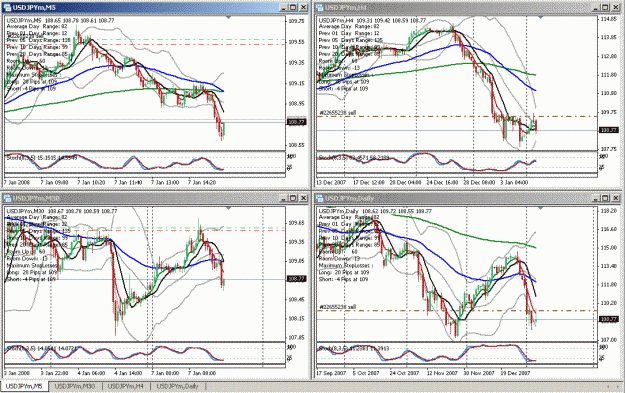The width and height of the screenshot is (625, 393).
Task: Minimize the USDJPYm,M5 chart window
Action: click(x=283, y=7)
